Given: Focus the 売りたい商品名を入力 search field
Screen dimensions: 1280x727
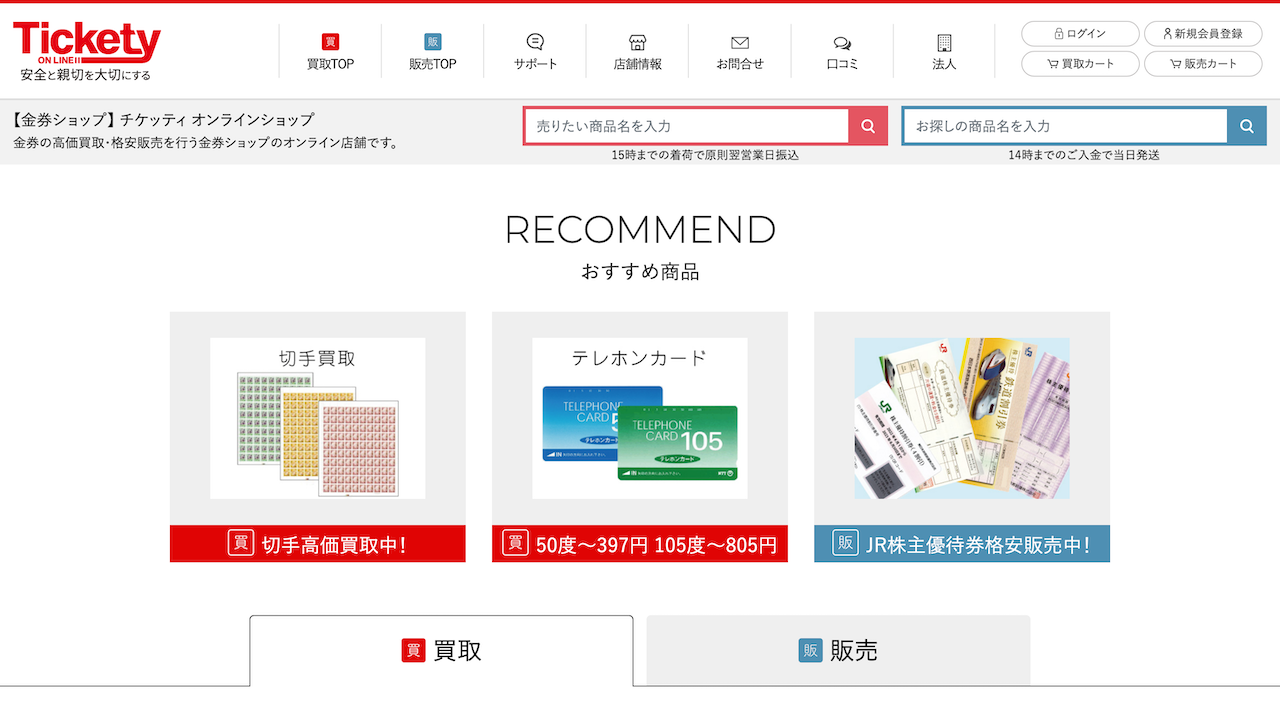Looking at the screenshot, I should (x=686, y=126).
